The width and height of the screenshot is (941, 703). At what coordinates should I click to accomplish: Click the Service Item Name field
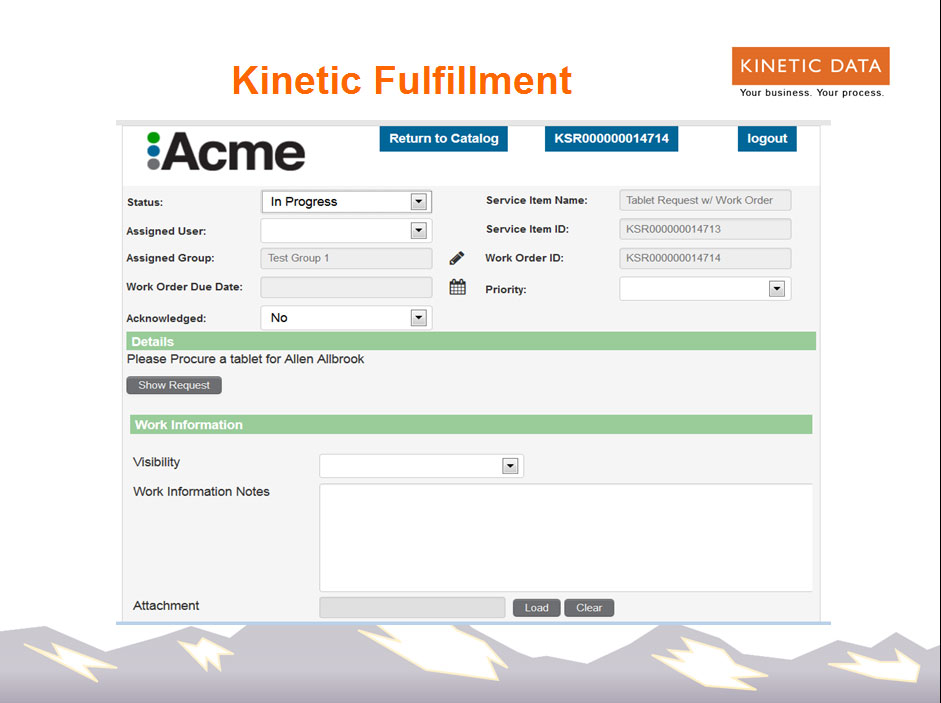point(705,200)
